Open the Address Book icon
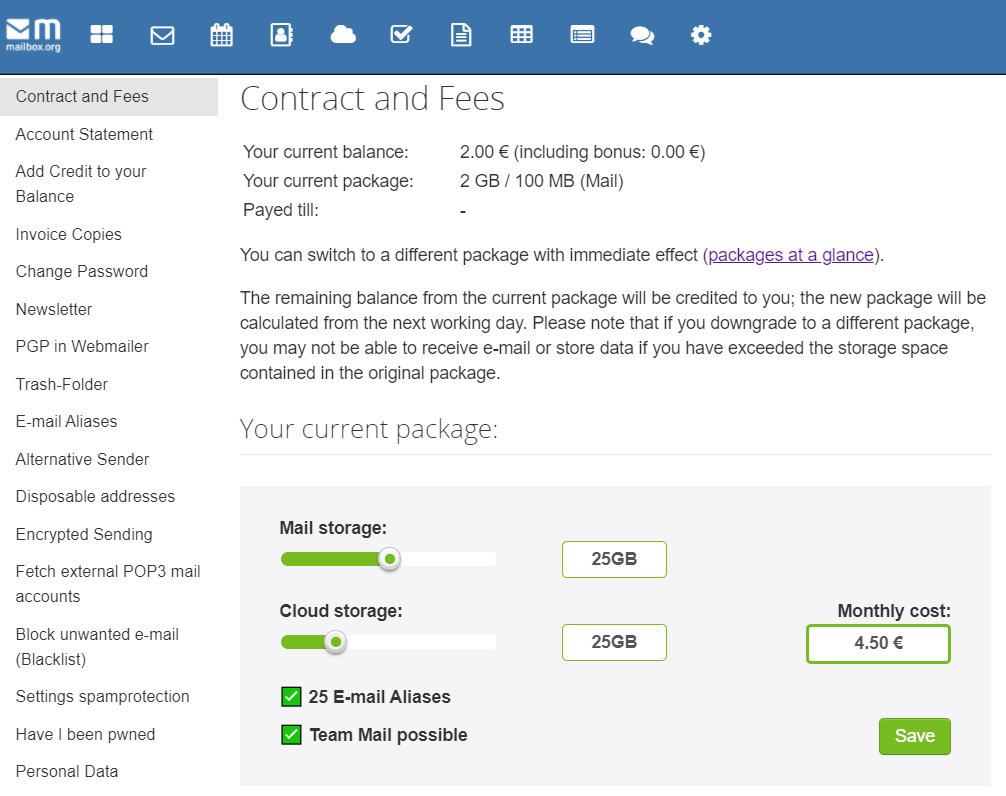 [281, 35]
